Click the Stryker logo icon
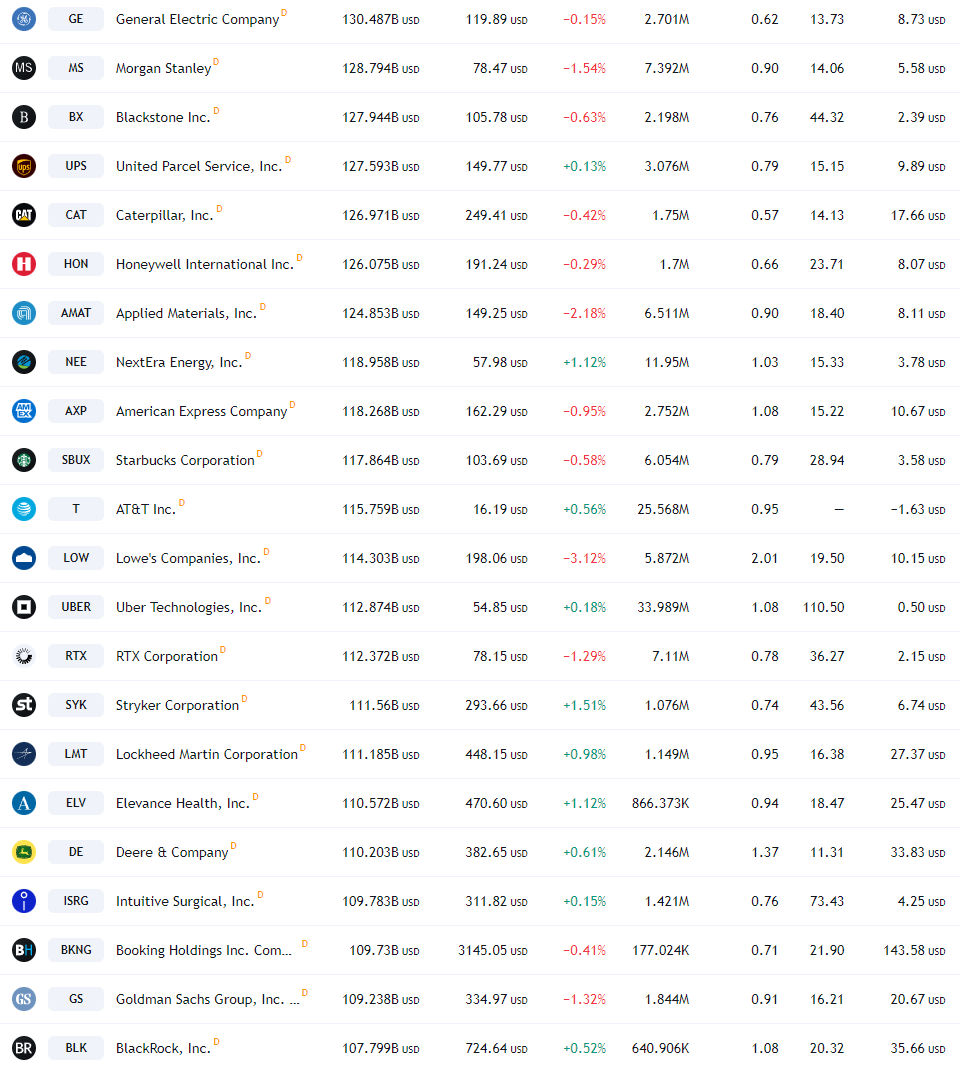The height and width of the screenshot is (1070, 960). point(24,705)
